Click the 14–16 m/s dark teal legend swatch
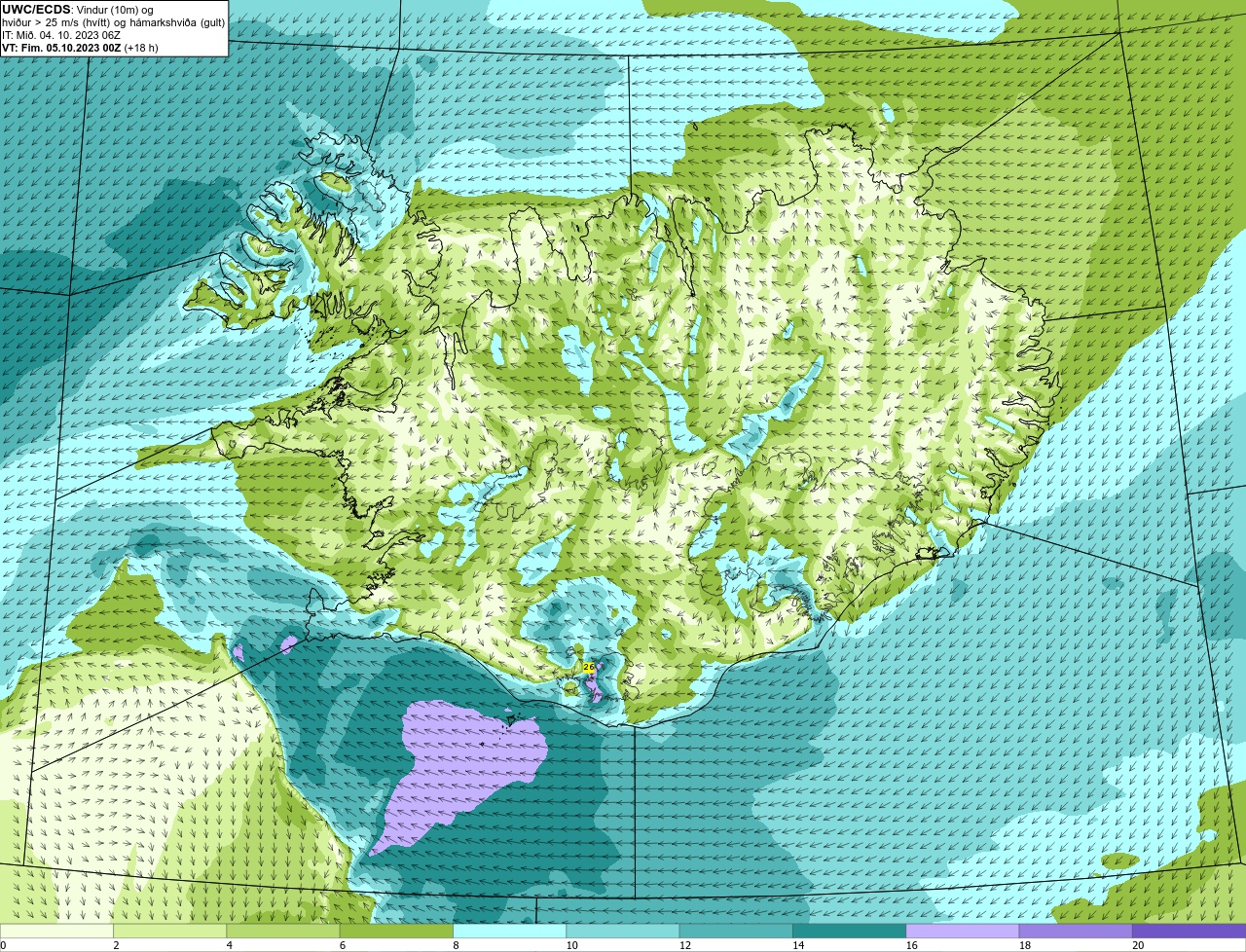1246x952 pixels. [x=850, y=932]
